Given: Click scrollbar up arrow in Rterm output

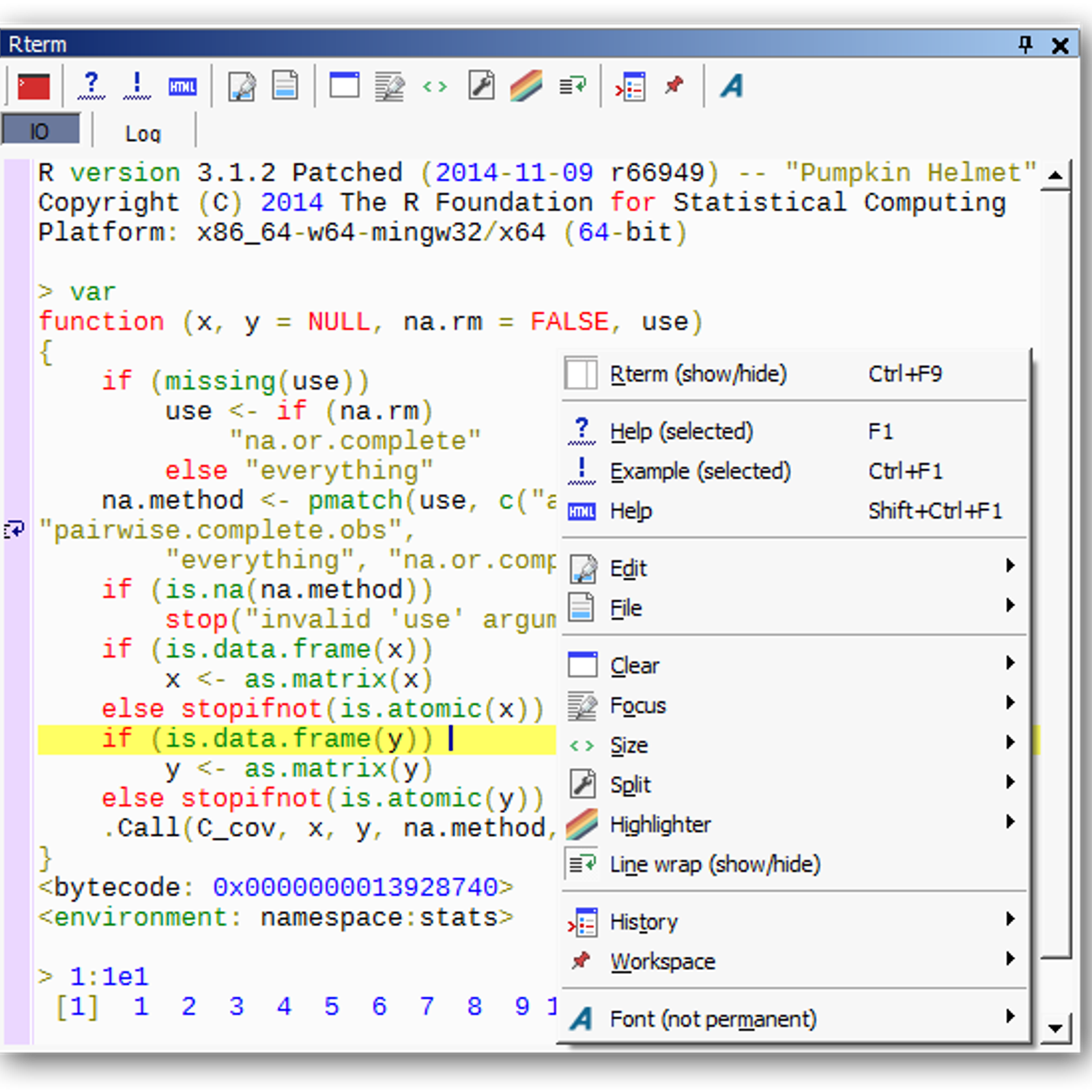Looking at the screenshot, I should (x=1056, y=176).
